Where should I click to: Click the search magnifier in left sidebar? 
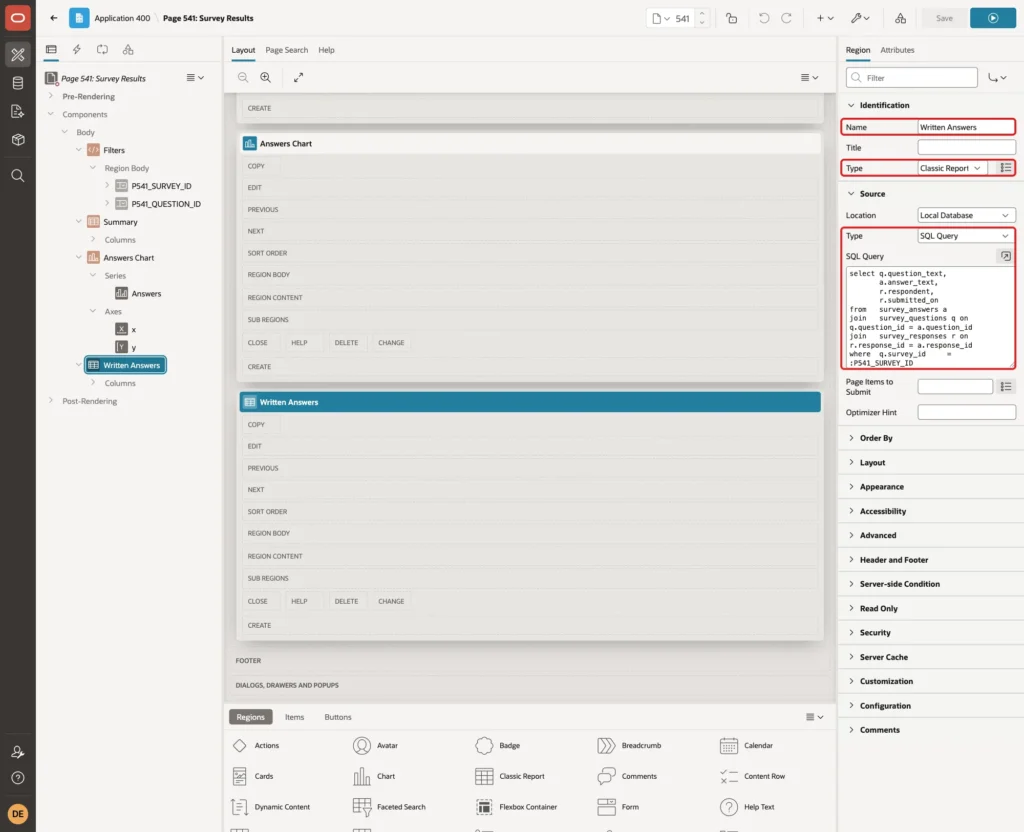pos(18,176)
